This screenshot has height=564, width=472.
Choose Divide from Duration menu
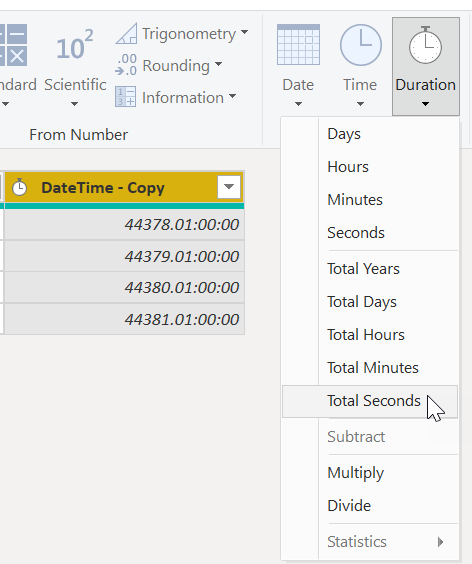370,506
